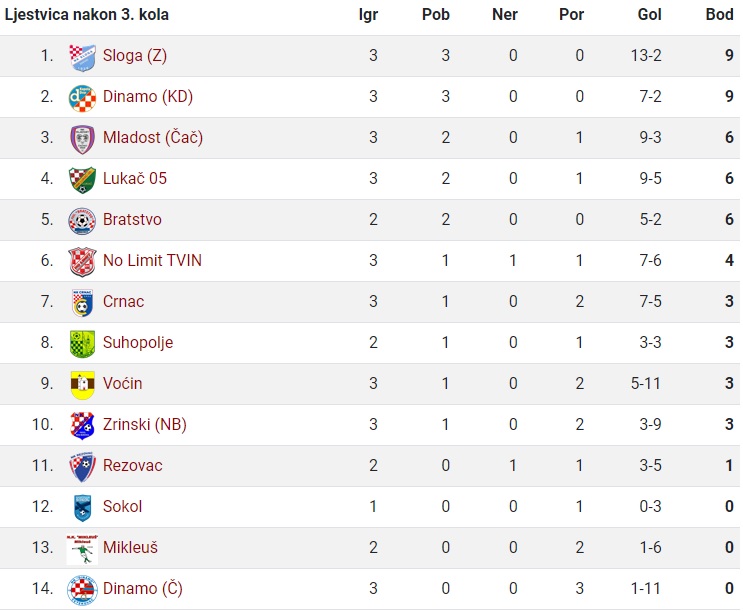This screenshot has width=743, height=611.
Task: Click the Sokol blue shield crest
Action: click(x=82, y=508)
